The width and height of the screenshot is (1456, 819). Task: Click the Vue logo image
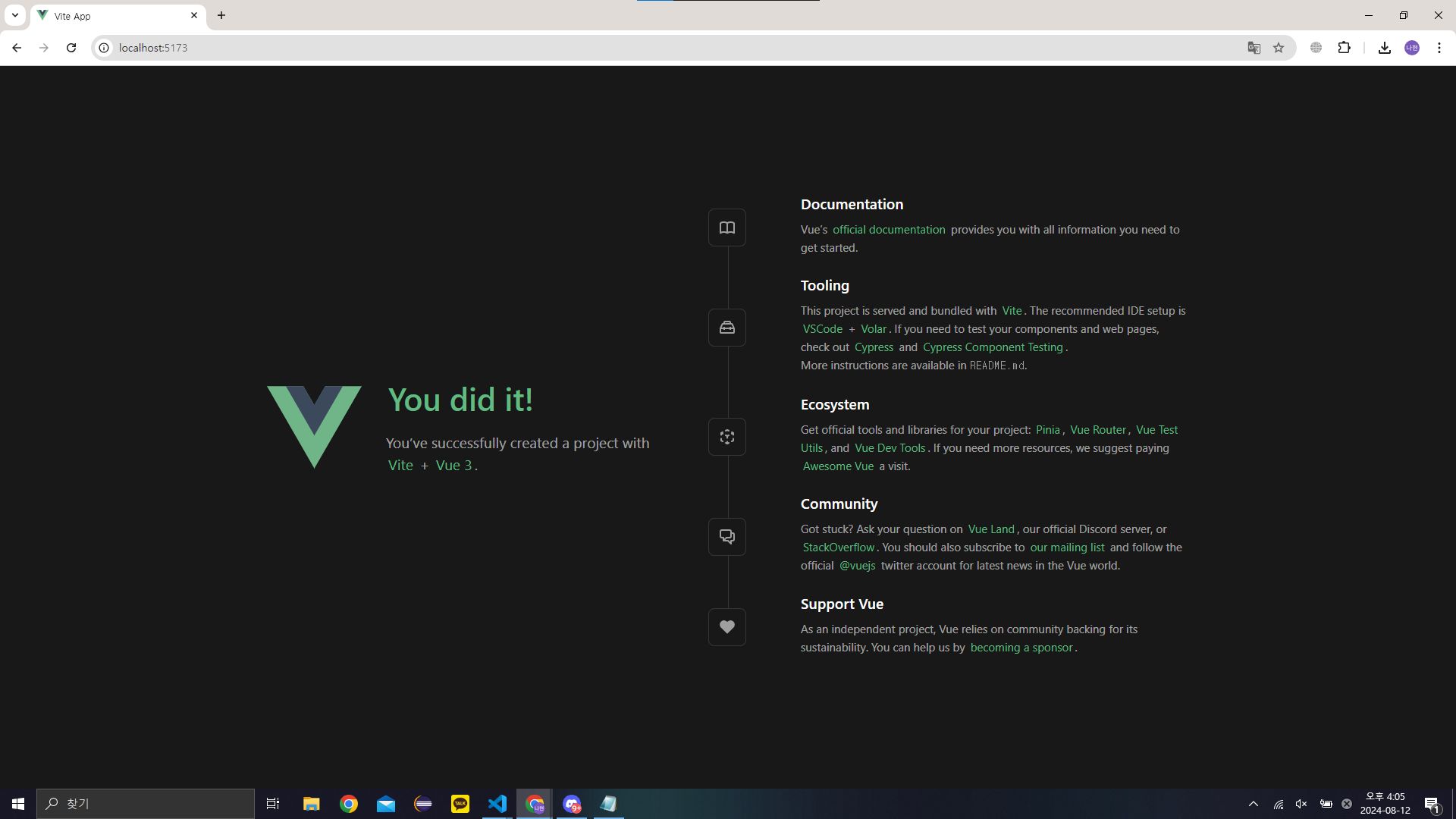click(314, 427)
